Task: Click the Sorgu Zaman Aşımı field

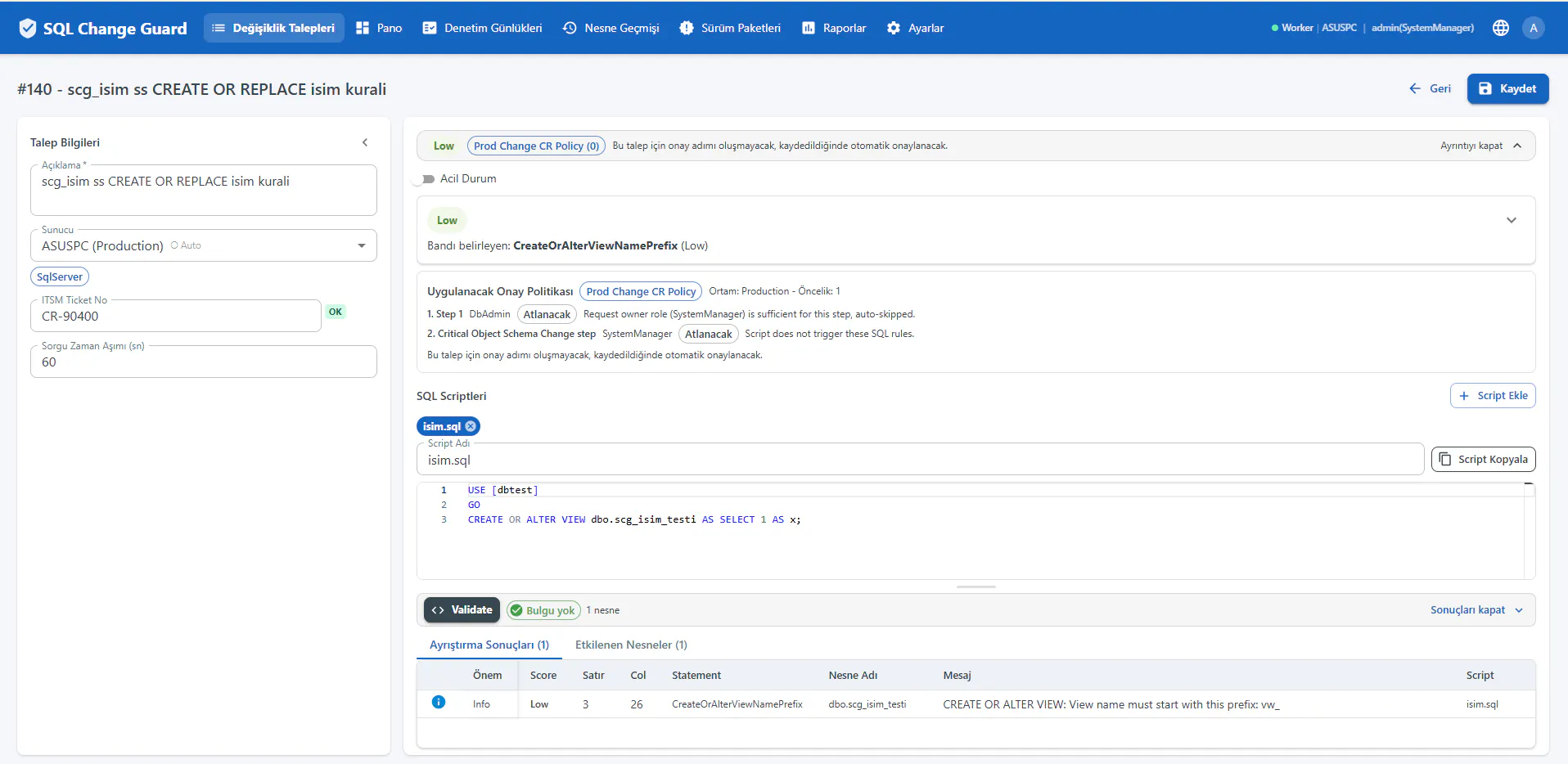Action: point(204,362)
